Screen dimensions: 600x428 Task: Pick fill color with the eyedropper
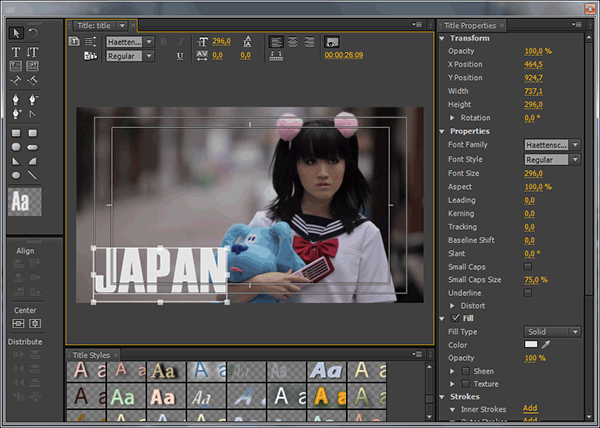546,345
